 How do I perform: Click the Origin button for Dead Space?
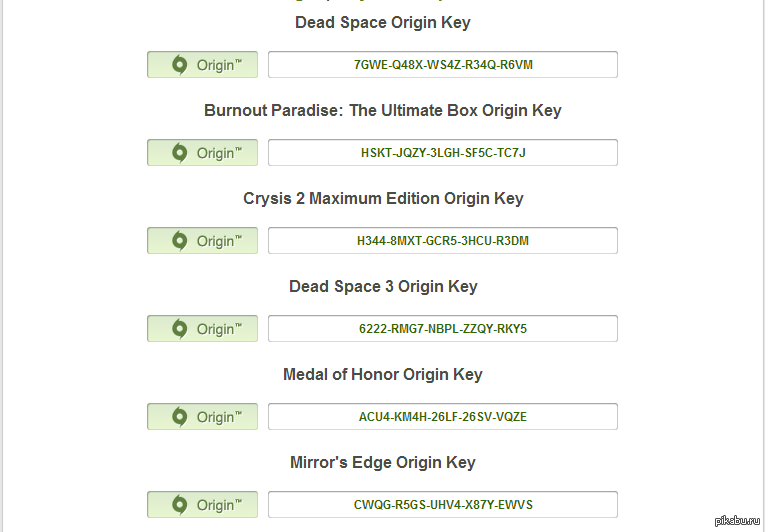click(202, 64)
